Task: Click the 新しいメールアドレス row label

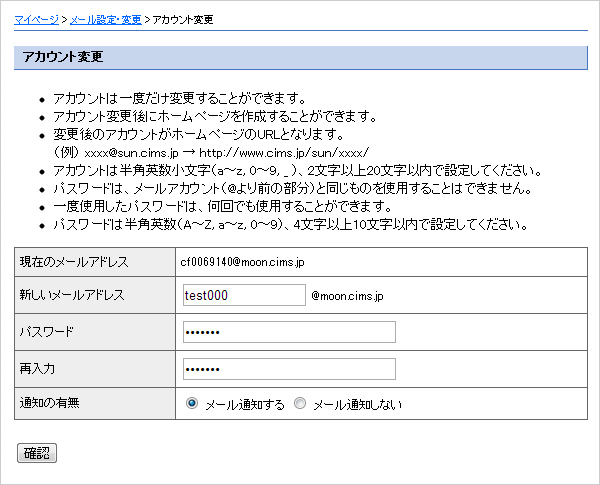Action: [x=72, y=296]
